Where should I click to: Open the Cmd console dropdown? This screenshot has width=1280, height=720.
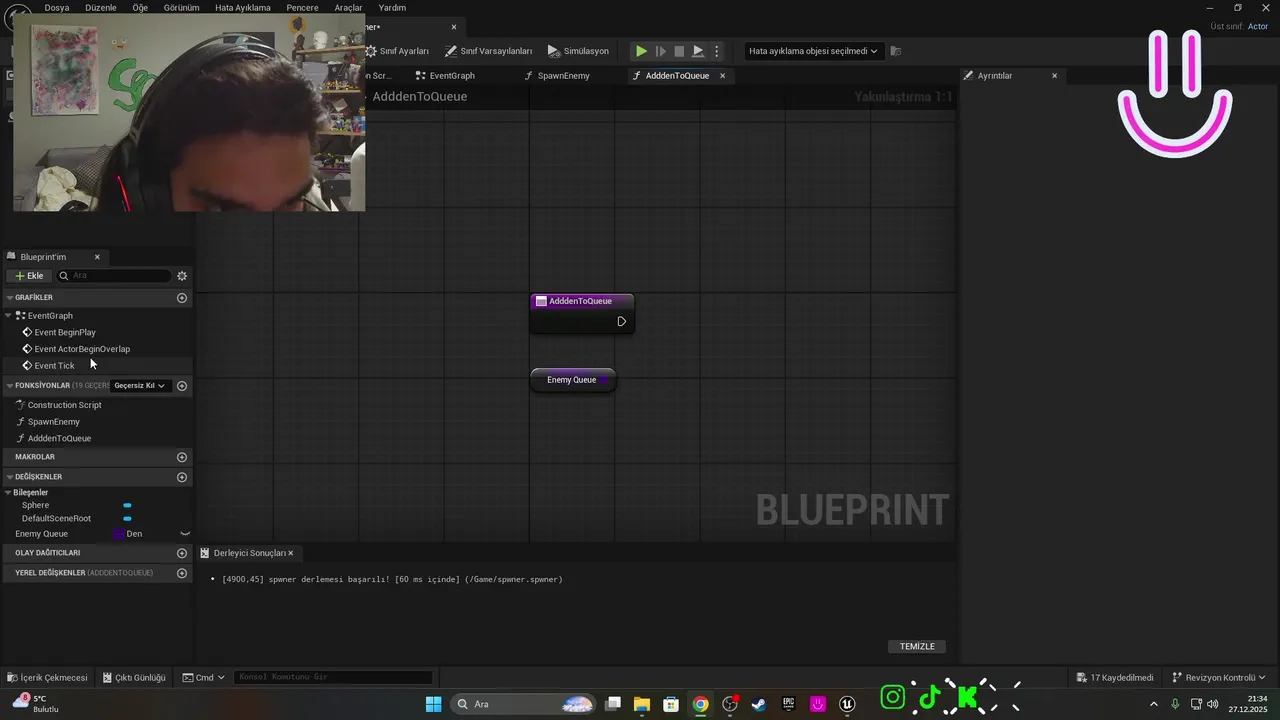click(204, 678)
